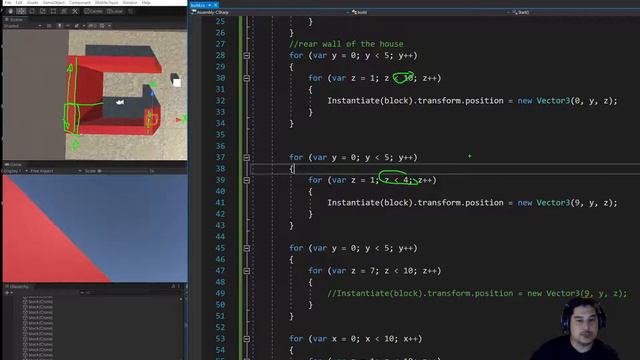Screen dimensions: 640x360
Task: Open the Assets menu in Unity
Action: [32, 2]
